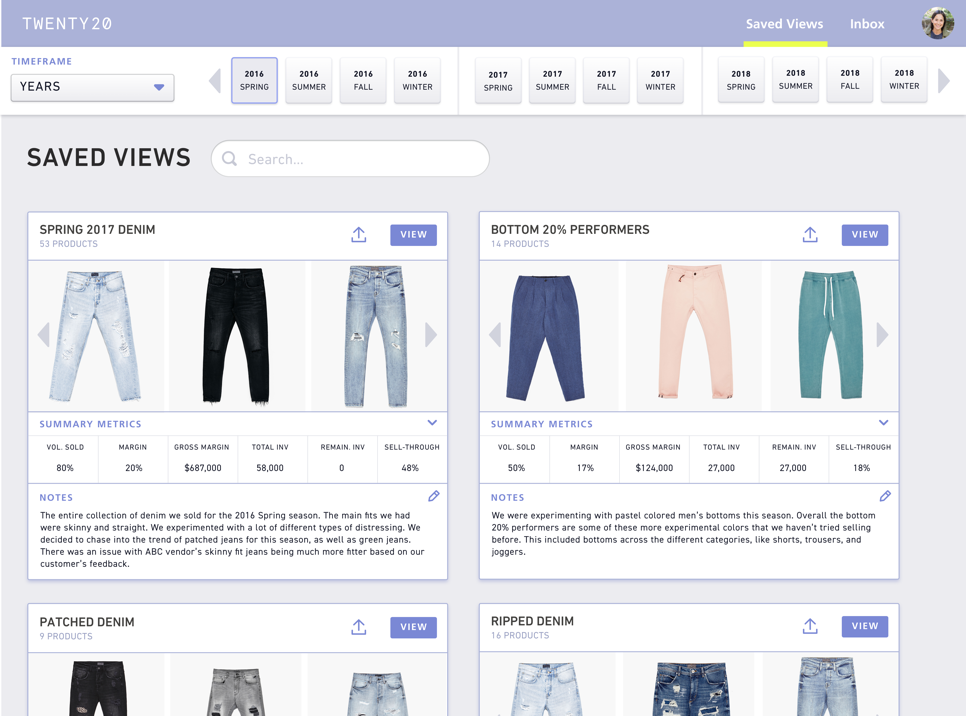
Task: Edit notes for Bottom 20% Performers
Action: pos(885,496)
